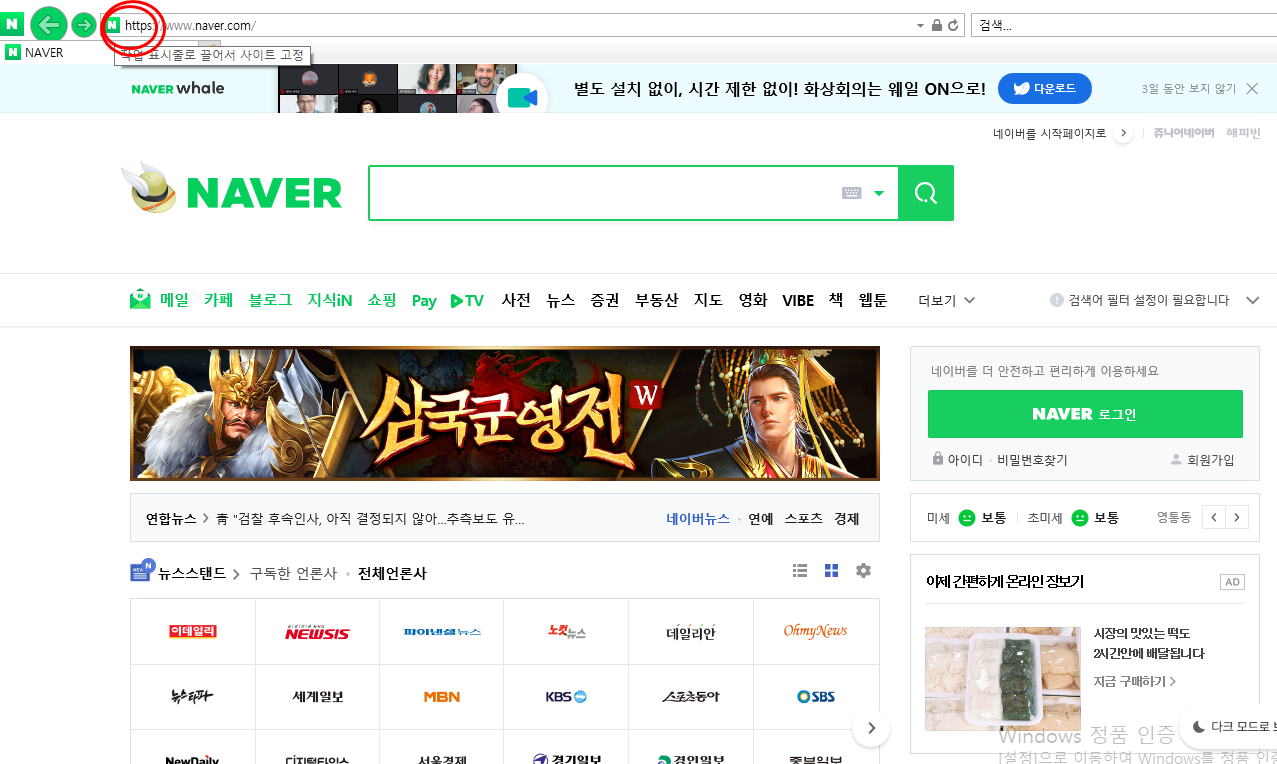
Task: Open VIBE menu item
Action: click(798, 300)
